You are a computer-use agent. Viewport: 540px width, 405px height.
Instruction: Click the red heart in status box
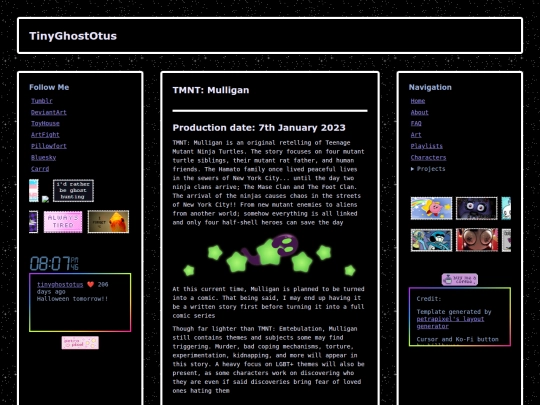[x=90, y=284]
